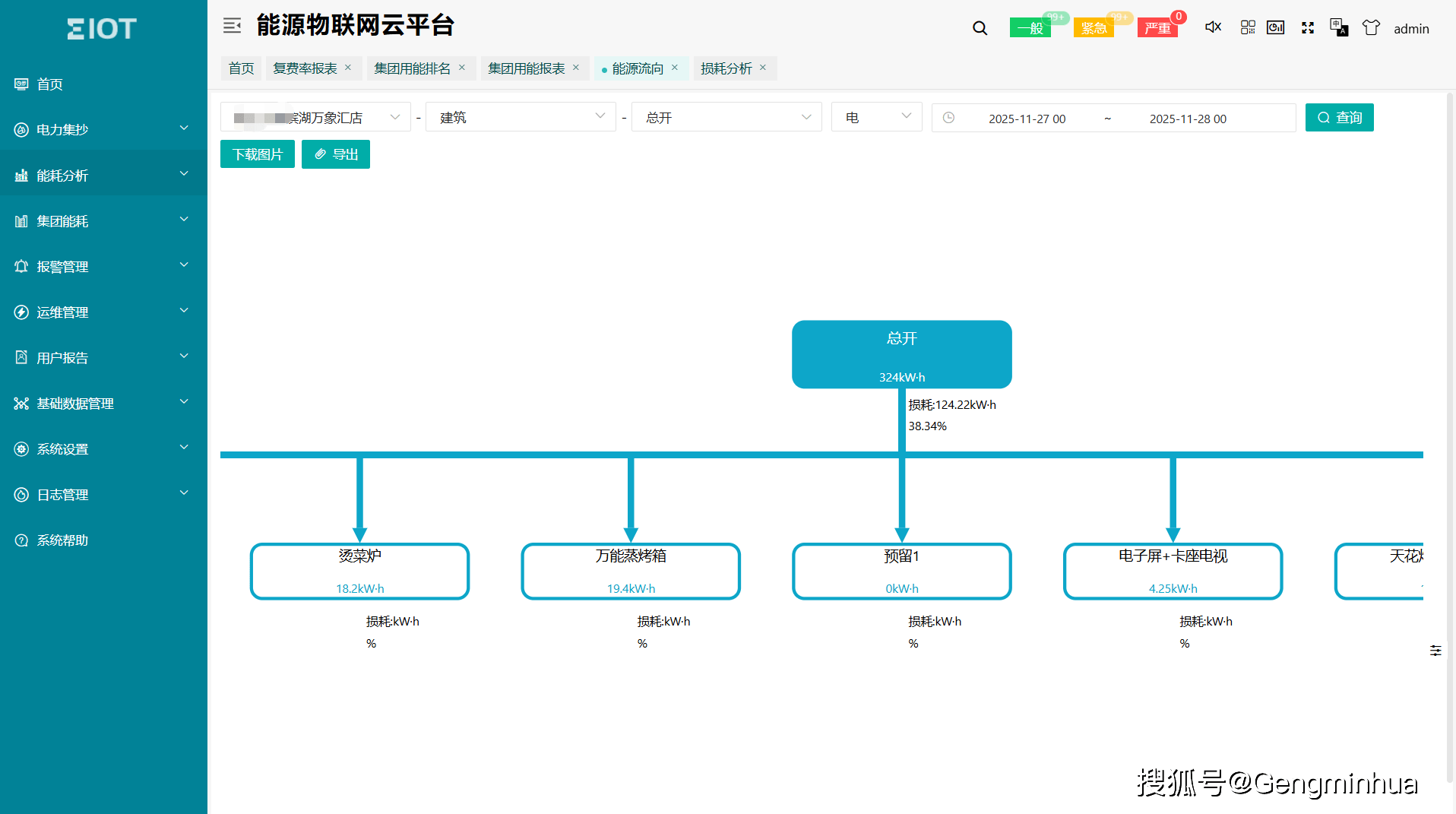Open the 电 energy type dropdown

coord(876,117)
